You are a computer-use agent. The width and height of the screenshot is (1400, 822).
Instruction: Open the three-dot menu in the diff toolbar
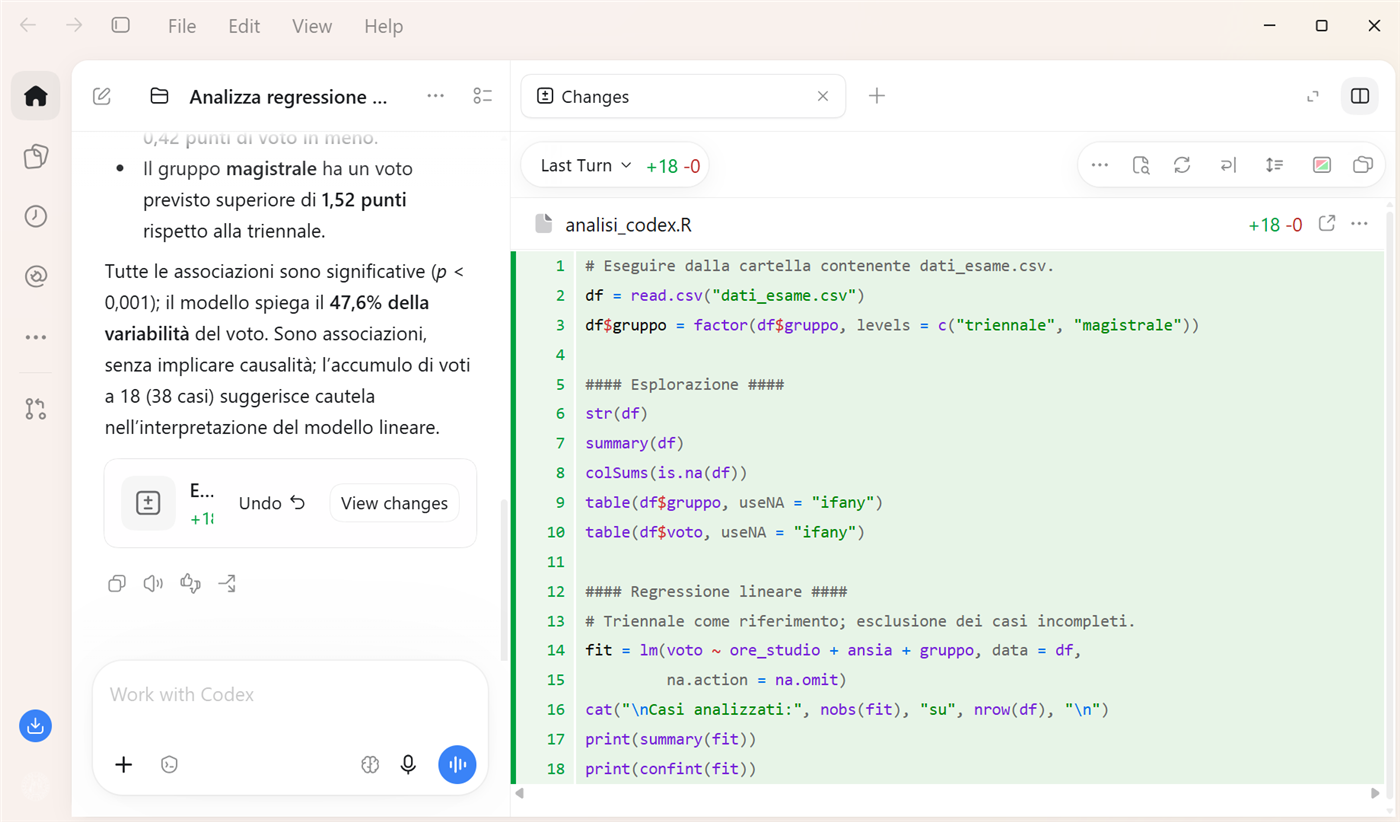coord(1100,165)
